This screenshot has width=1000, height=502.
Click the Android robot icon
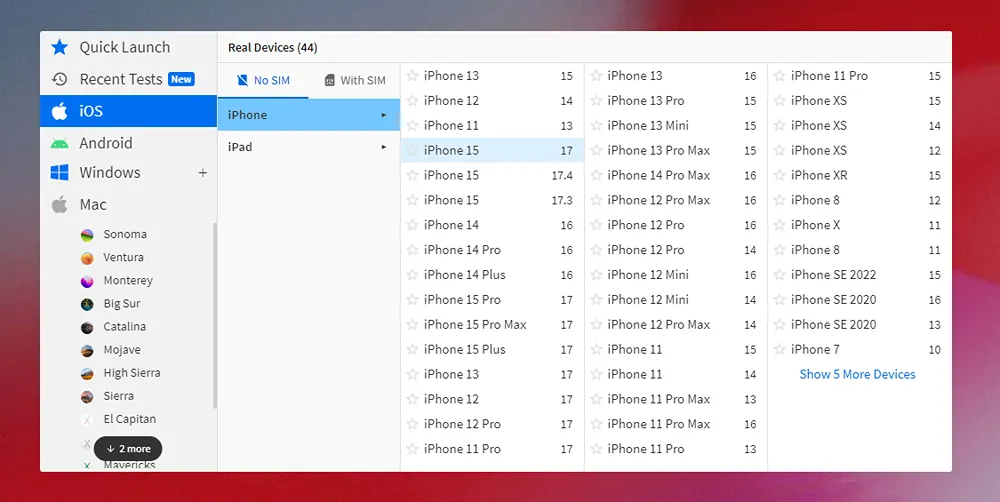pyautogui.click(x=59, y=144)
